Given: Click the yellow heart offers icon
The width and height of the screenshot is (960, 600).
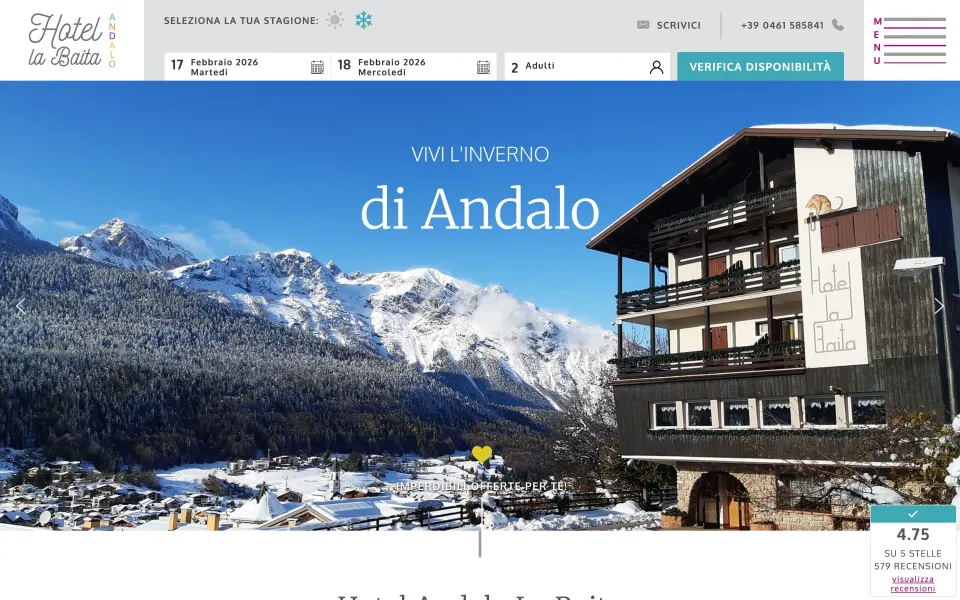Looking at the screenshot, I should (x=482, y=454).
